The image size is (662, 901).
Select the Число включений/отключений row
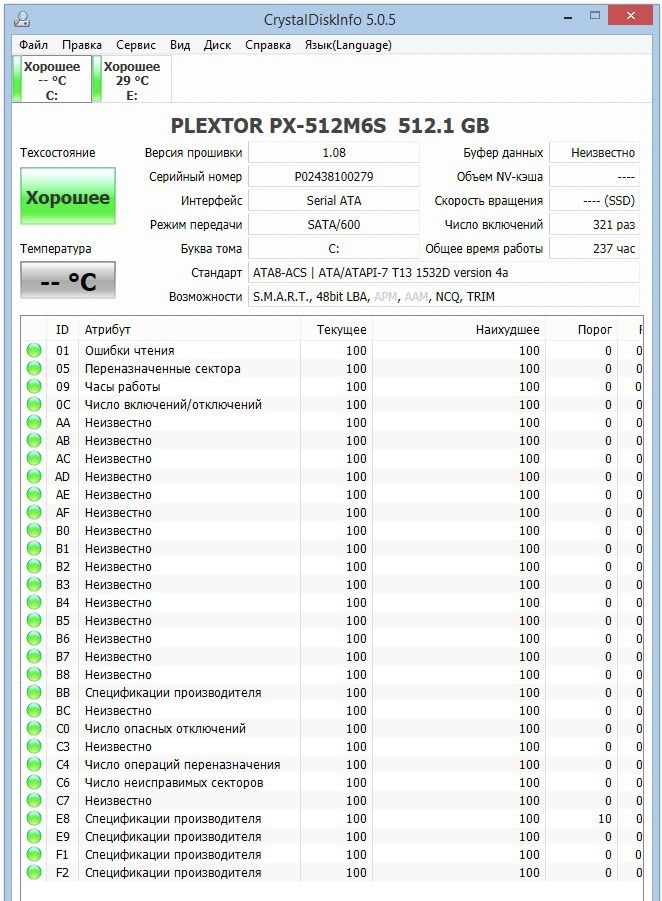click(332, 405)
